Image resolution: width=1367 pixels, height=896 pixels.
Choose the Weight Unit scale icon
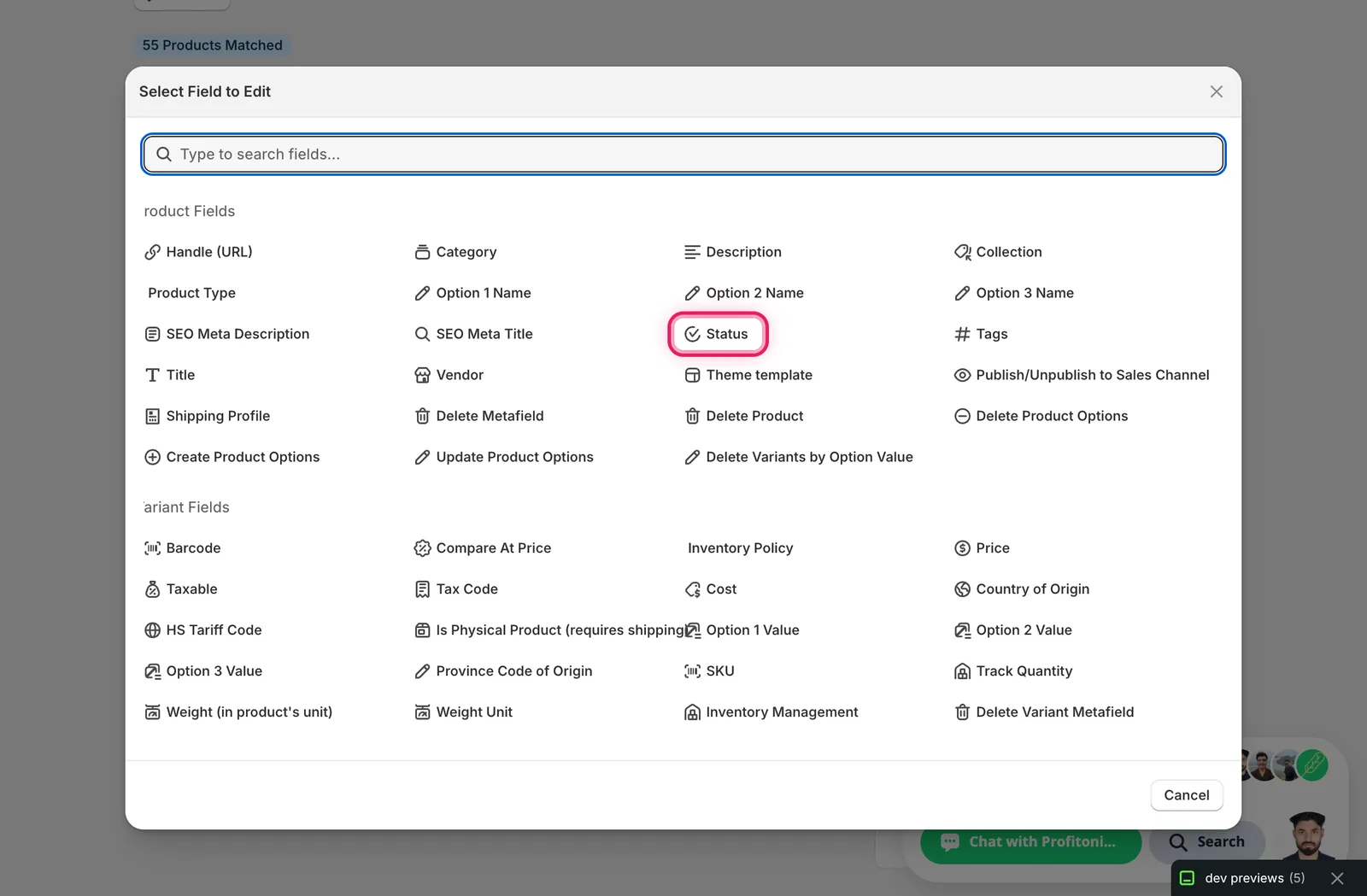[x=422, y=712]
